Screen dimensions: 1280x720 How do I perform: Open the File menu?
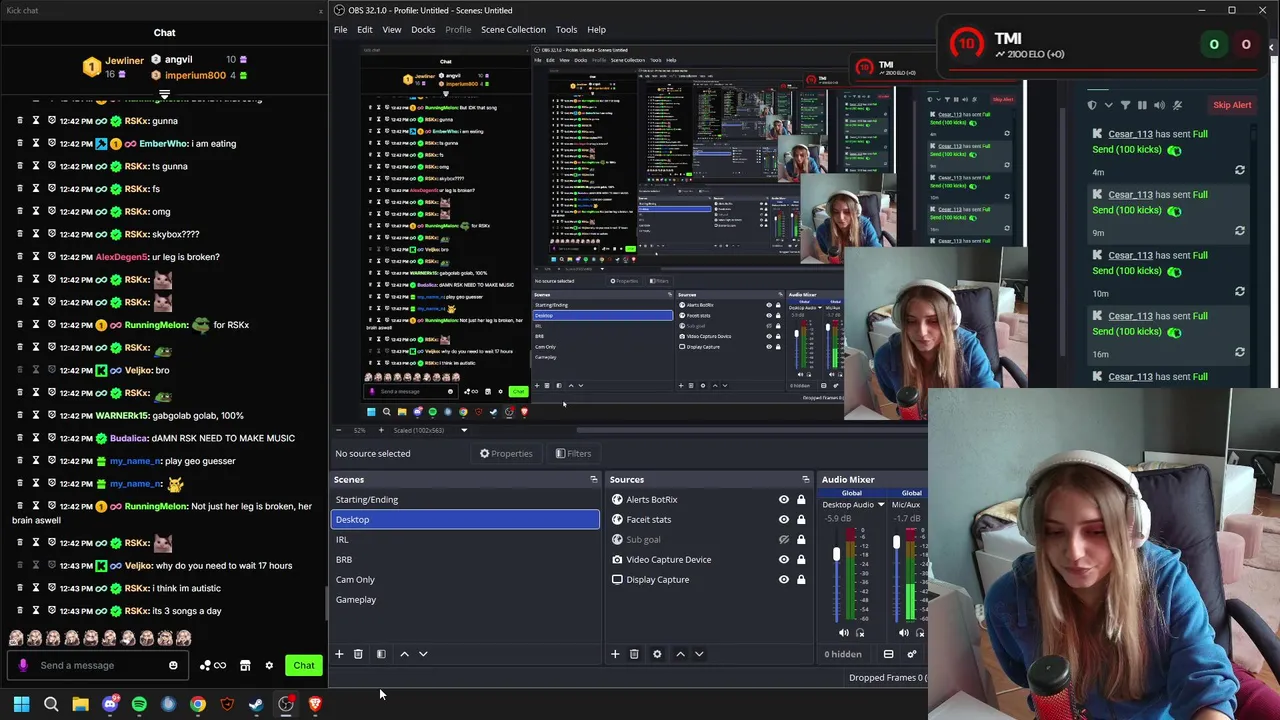tap(341, 30)
